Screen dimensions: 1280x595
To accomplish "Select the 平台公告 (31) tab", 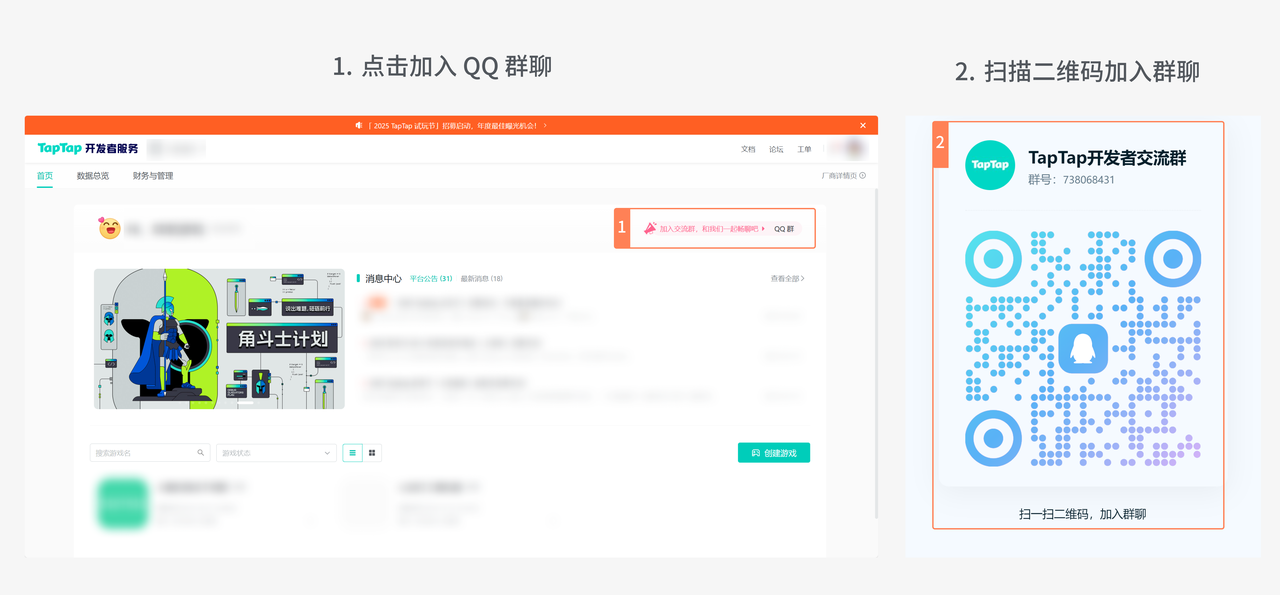I will 431,279.
